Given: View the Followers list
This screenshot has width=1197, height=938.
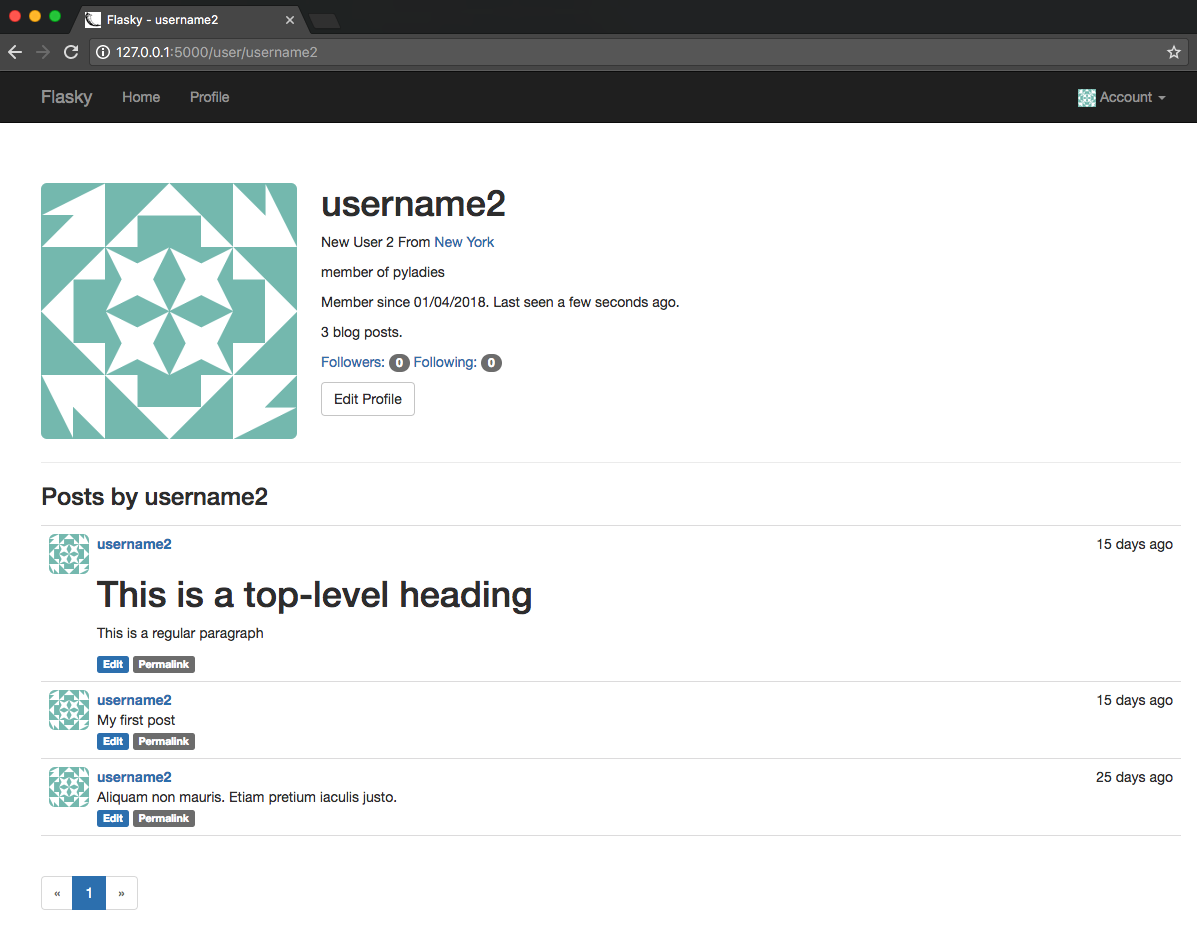Looking at the screenshot, I should [x=353, y=362].
